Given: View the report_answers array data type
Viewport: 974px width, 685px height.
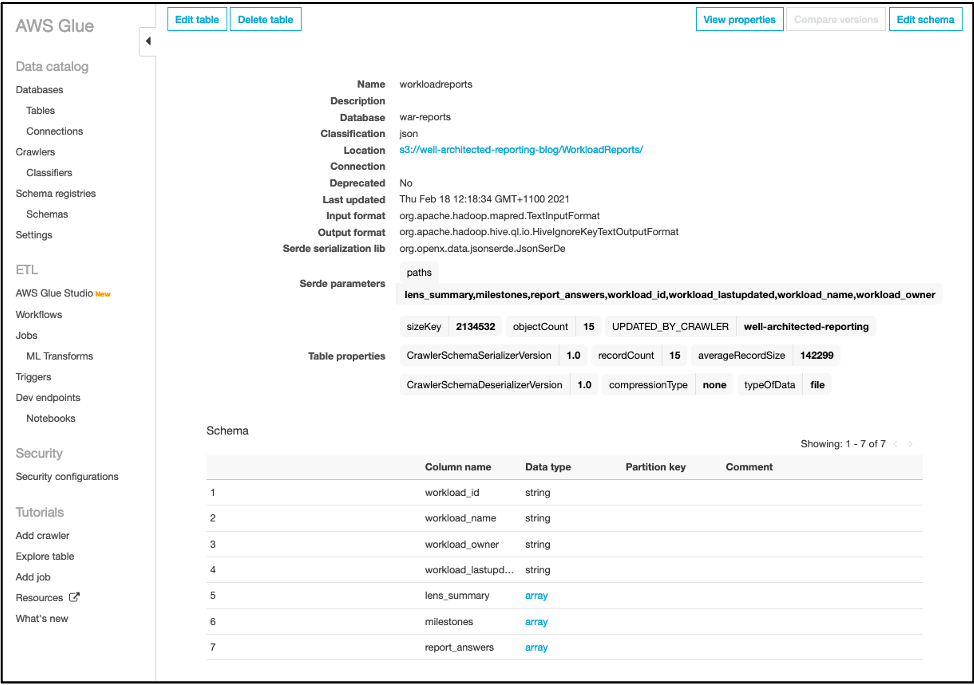Looking at the screenshot, I should (x=536, y=647).
